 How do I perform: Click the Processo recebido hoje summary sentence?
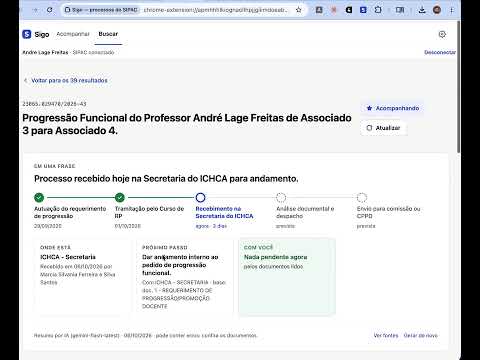[x=166, y=179]
